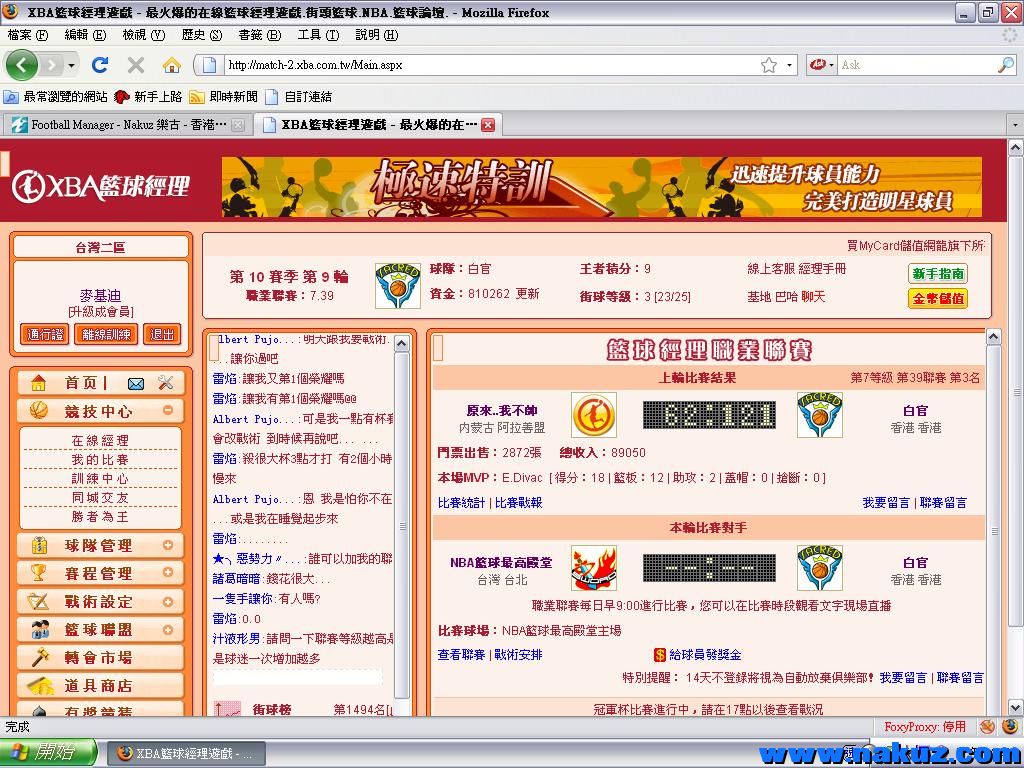Open the mail envelope icon beside 首頁
Screen dimensions: 1024x768
[x=136, y=384]
